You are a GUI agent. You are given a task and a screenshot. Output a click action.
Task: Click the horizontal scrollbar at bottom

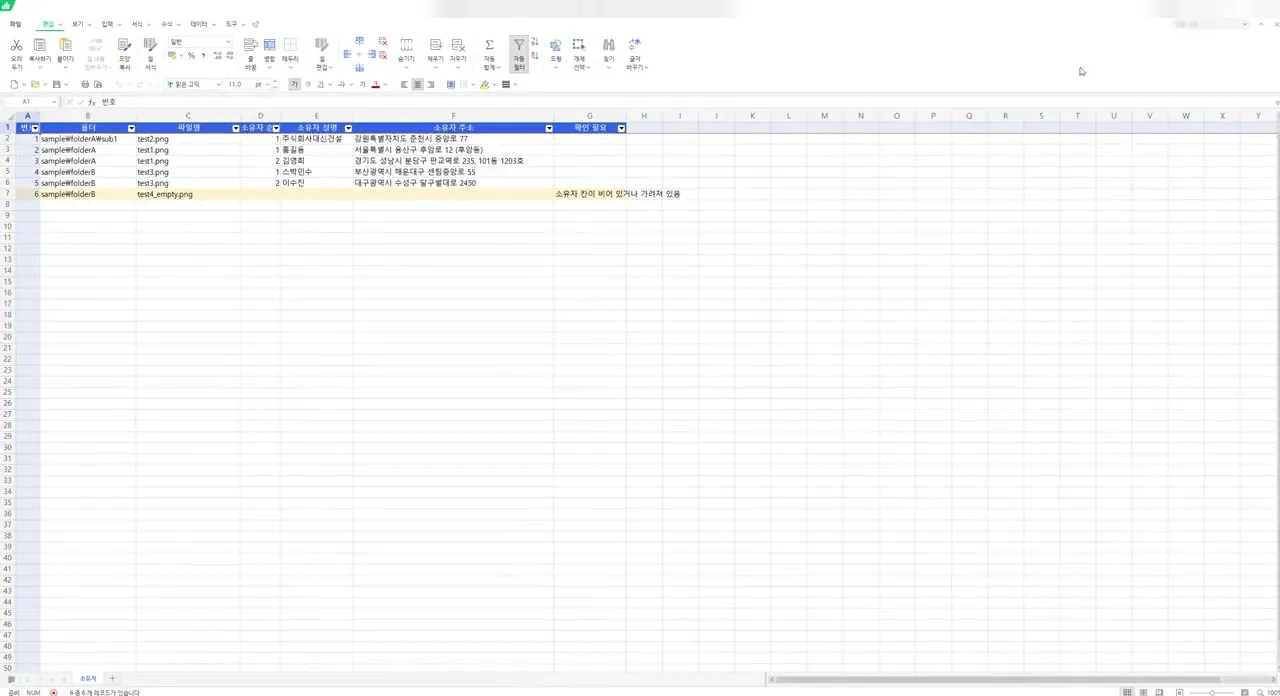tap(997, 680)
